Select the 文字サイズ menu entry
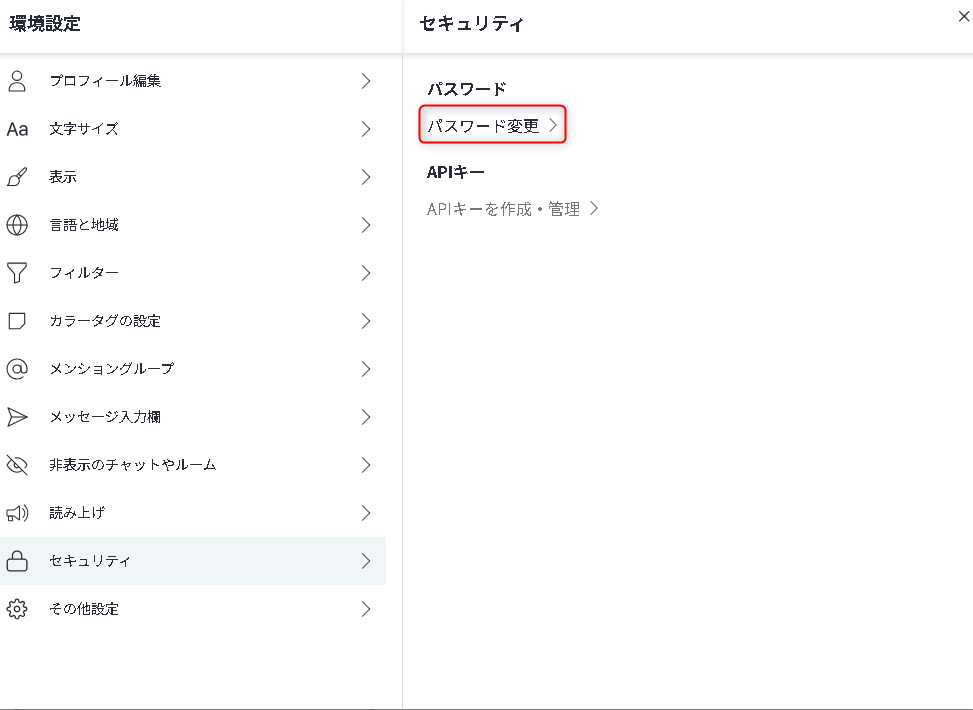 tap(84, 129)
